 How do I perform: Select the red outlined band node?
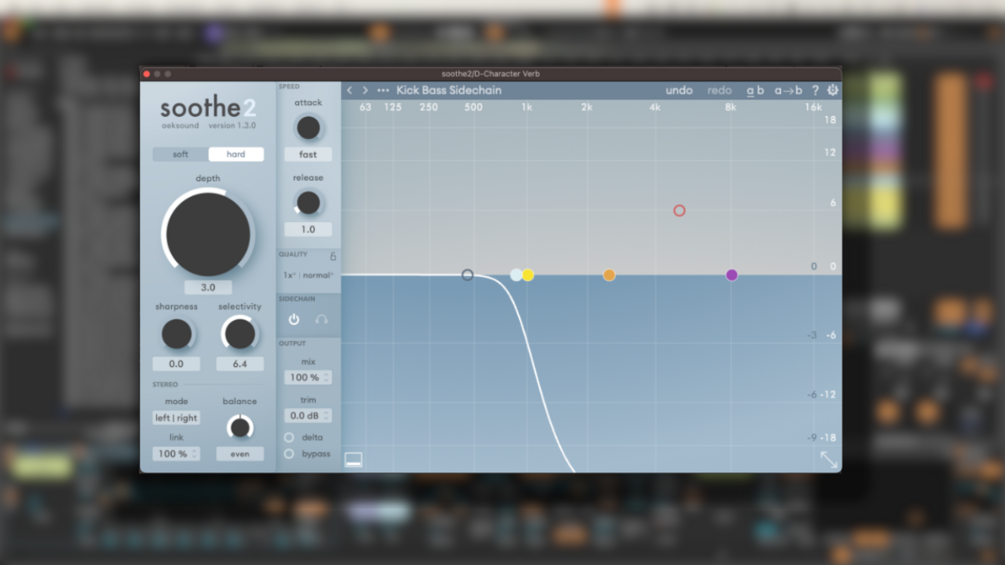[x=679, y=211]
